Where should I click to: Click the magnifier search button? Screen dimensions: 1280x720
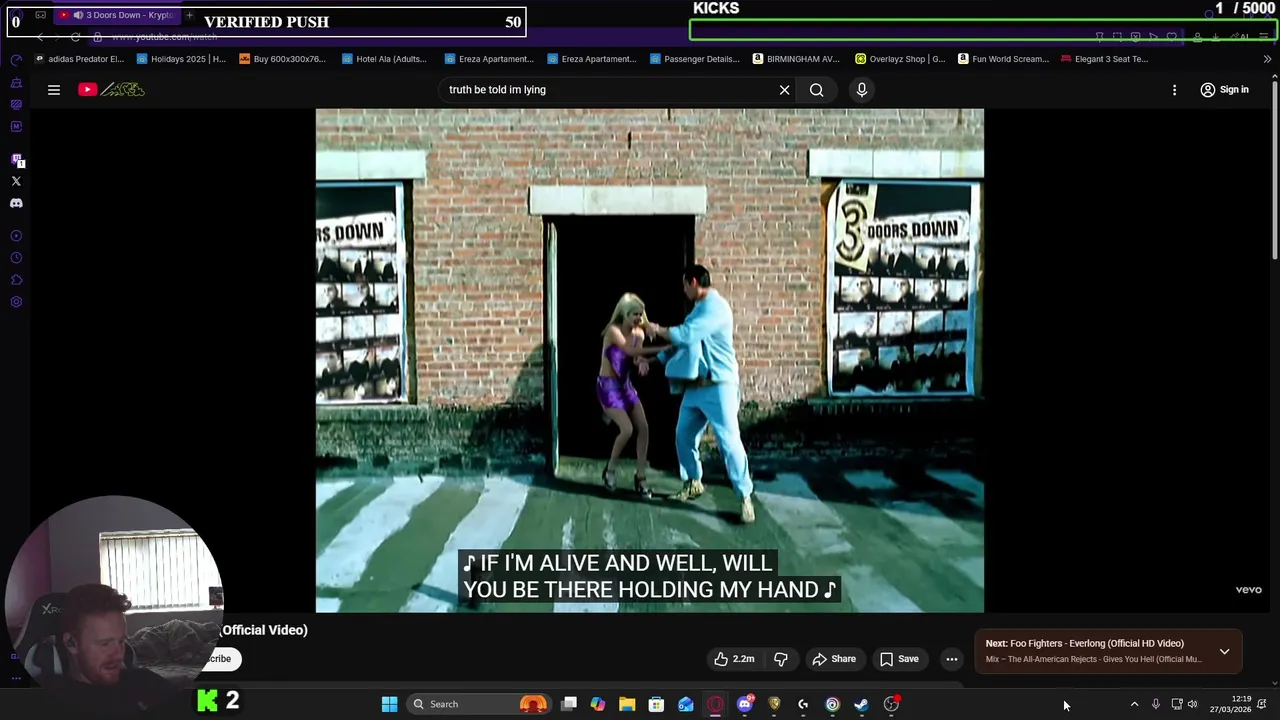[x=817, y=90]
